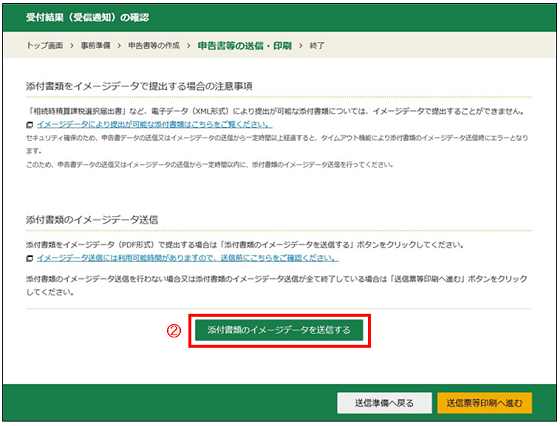
Task: Click note beginning このため、申告書データの送信又は
Action: pyautogui.click(x=210, y=165)
